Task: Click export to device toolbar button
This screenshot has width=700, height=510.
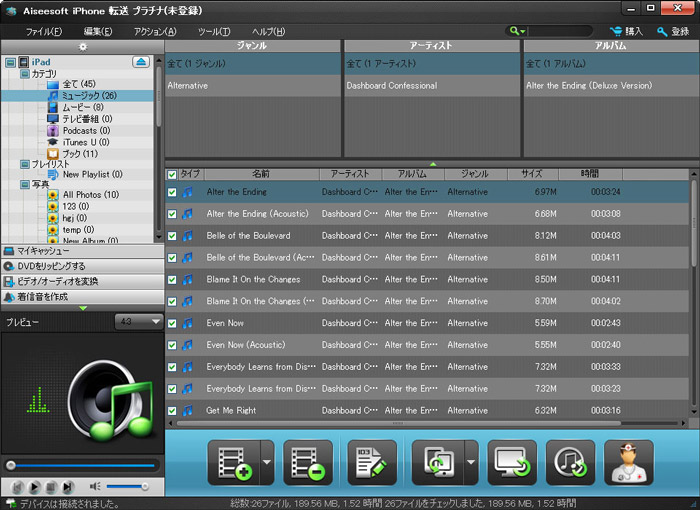Action: coord(438,463)
